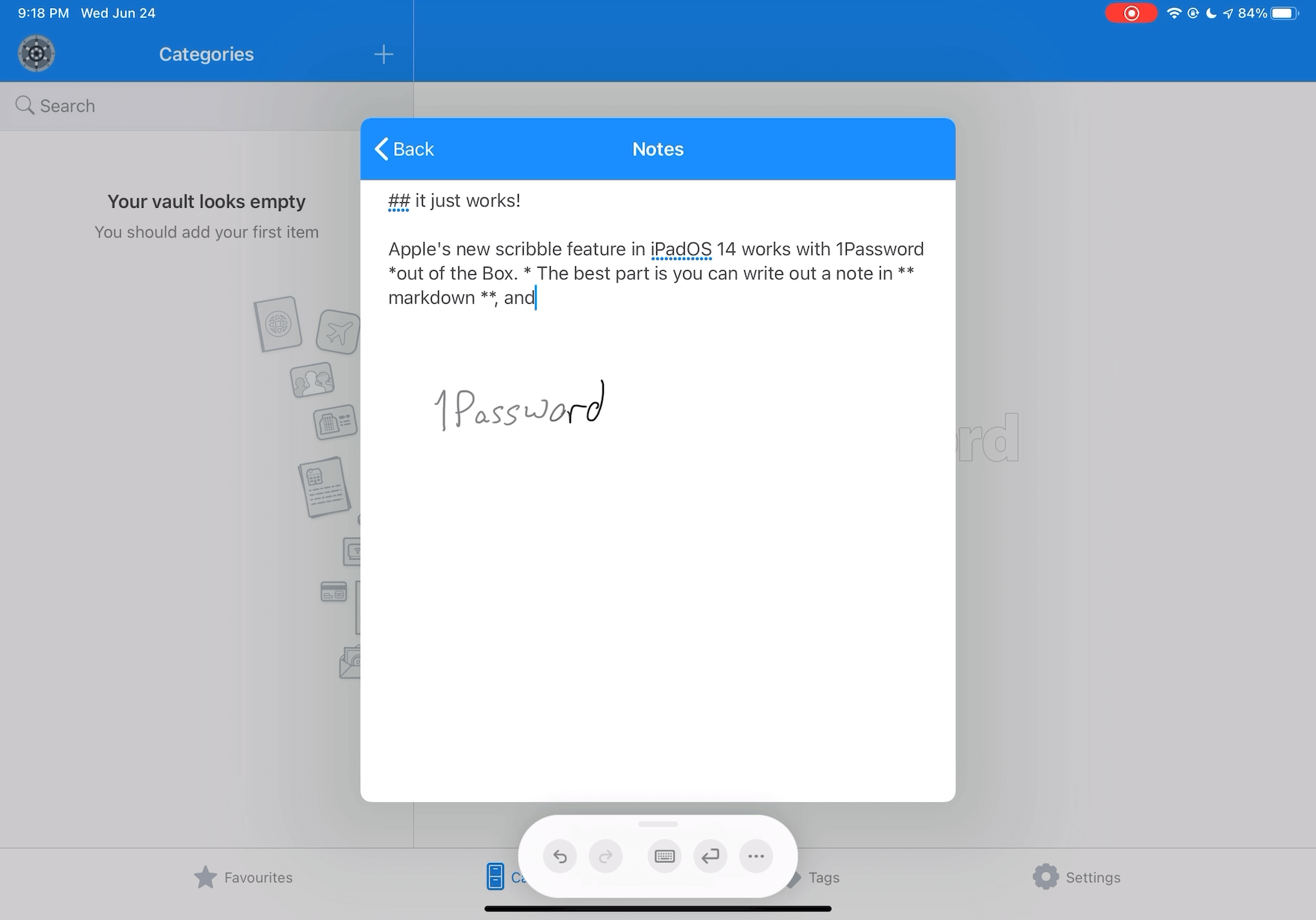Click the underlined iPadOS word
The width and height of the screenshot is (1316, 920).
tap(681, 250)
